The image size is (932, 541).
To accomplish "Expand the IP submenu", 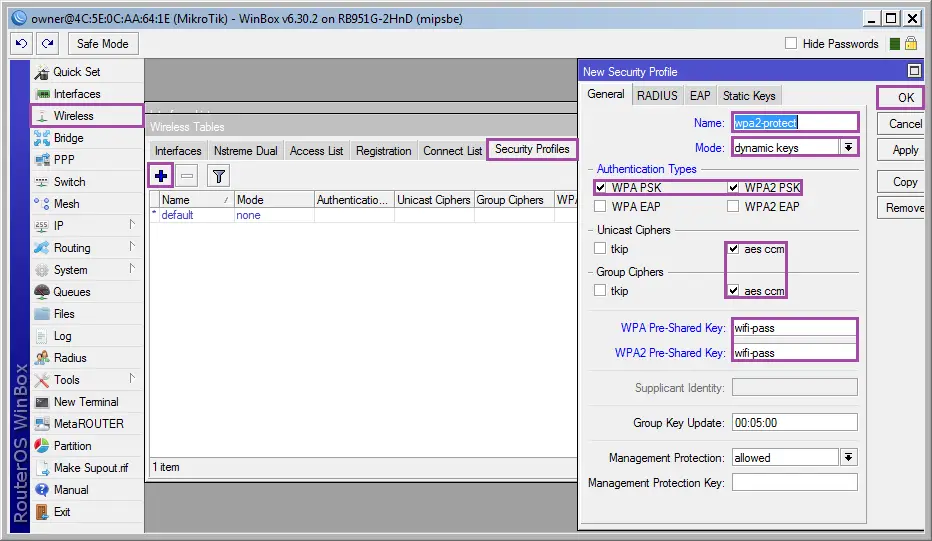I will [x=132, y=225].
